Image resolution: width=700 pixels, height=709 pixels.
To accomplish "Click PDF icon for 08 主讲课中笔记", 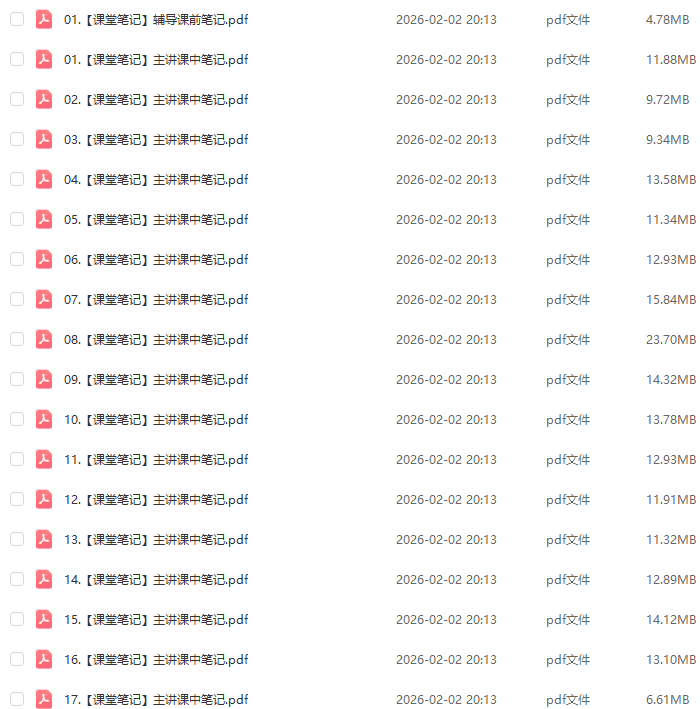I will click(x=44, y=340).
